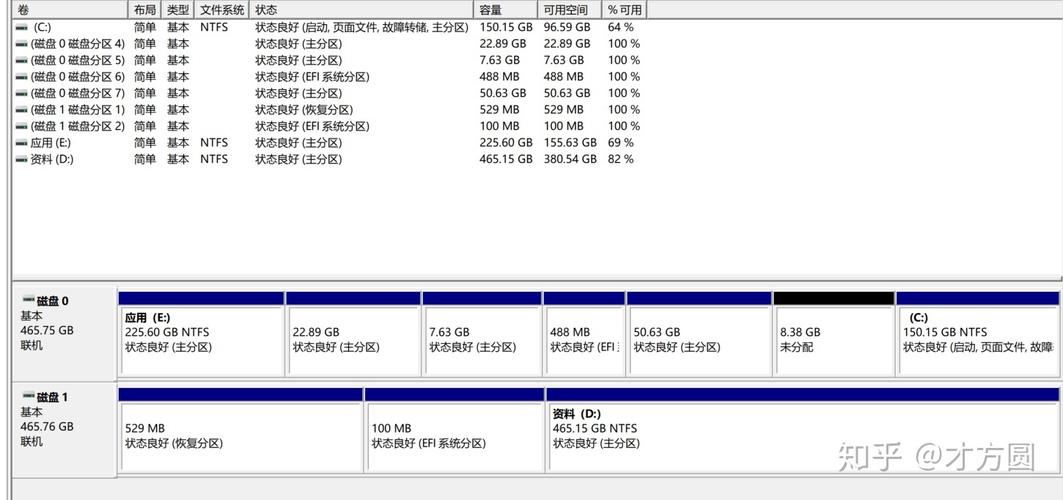The height and width of the screenshot is (500, 1063).
Task: Sort by the % 可用 column header
Action: [624, 9]
